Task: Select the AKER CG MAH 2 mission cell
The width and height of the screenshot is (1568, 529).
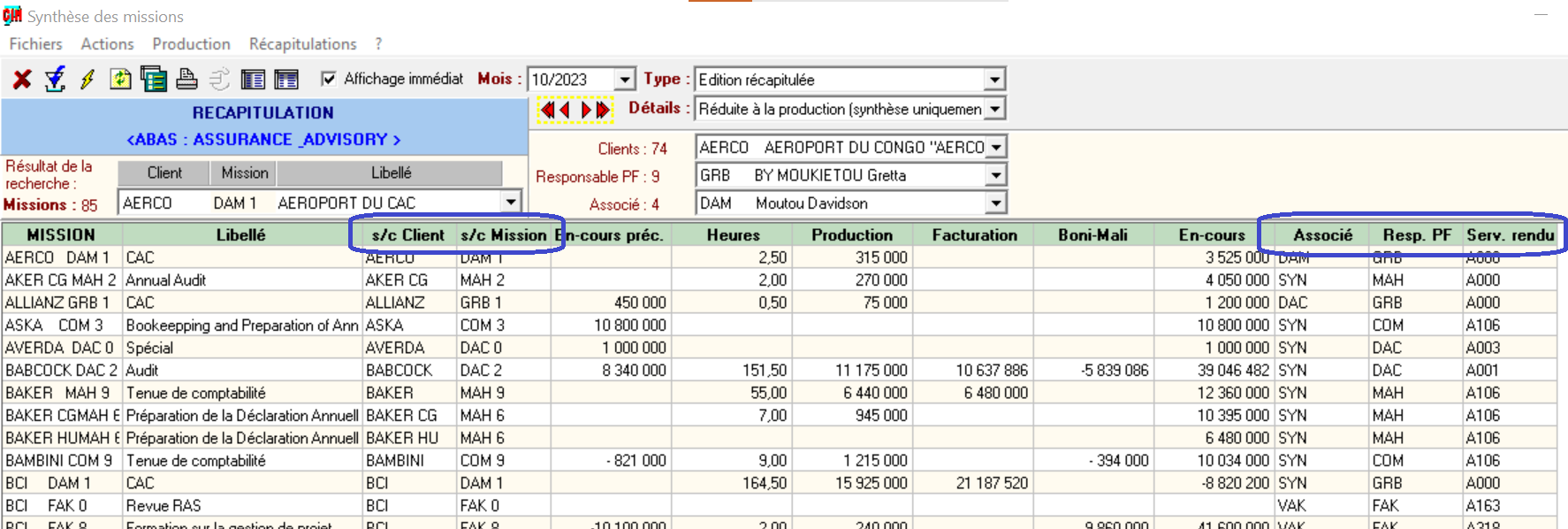Action: coord(62,280)
